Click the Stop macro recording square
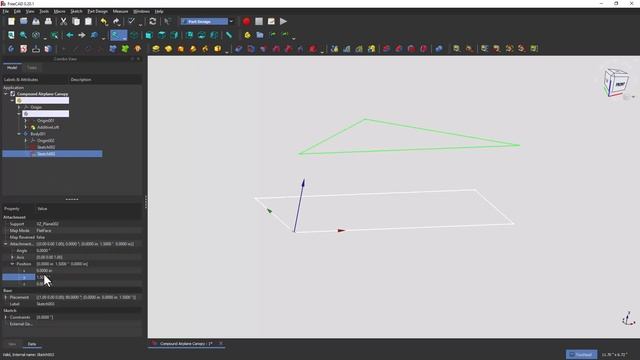This screenshot has width=640, height=360. pyautogui.click(x=259, y=21)
